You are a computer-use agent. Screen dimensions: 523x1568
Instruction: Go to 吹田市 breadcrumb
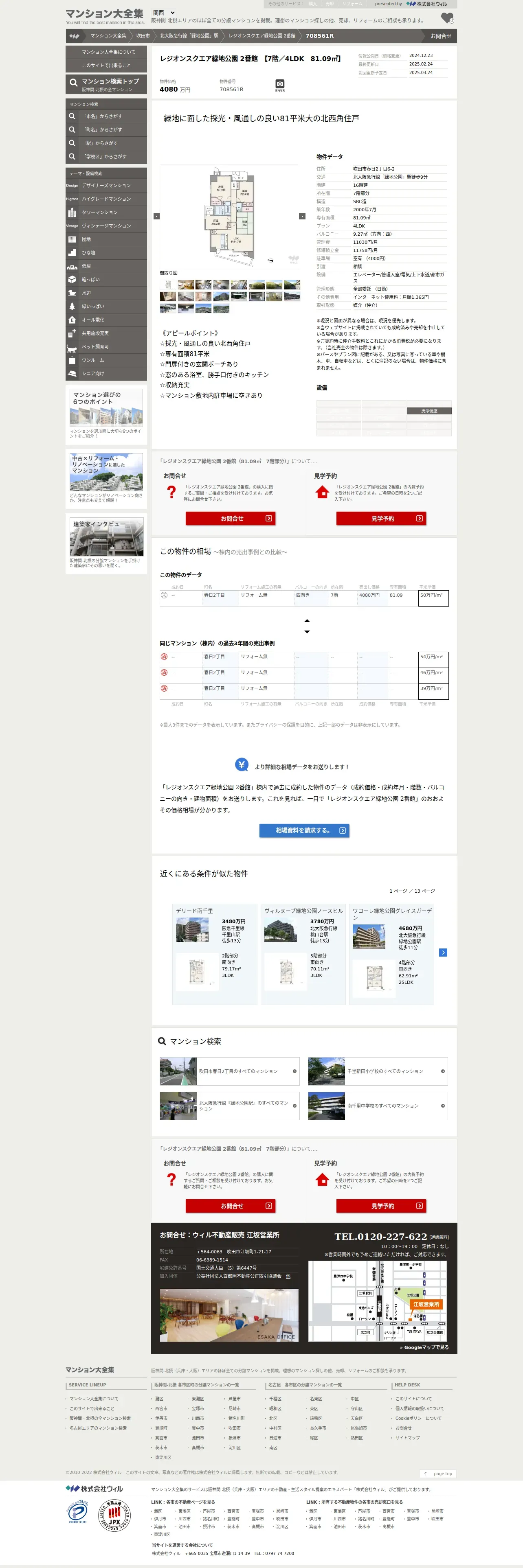pos(143,36)
